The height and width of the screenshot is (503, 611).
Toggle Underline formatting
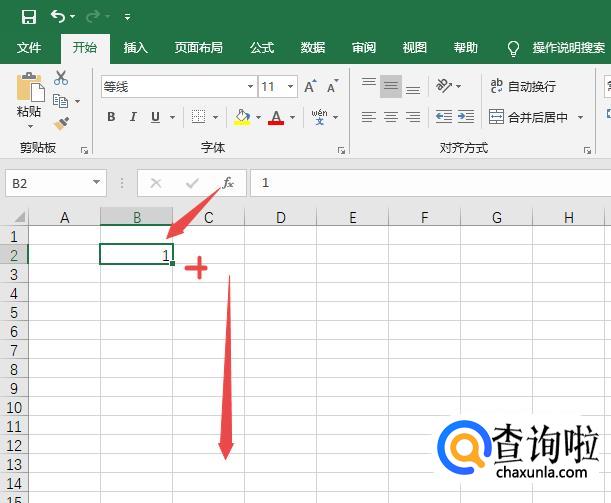[155, 116]
